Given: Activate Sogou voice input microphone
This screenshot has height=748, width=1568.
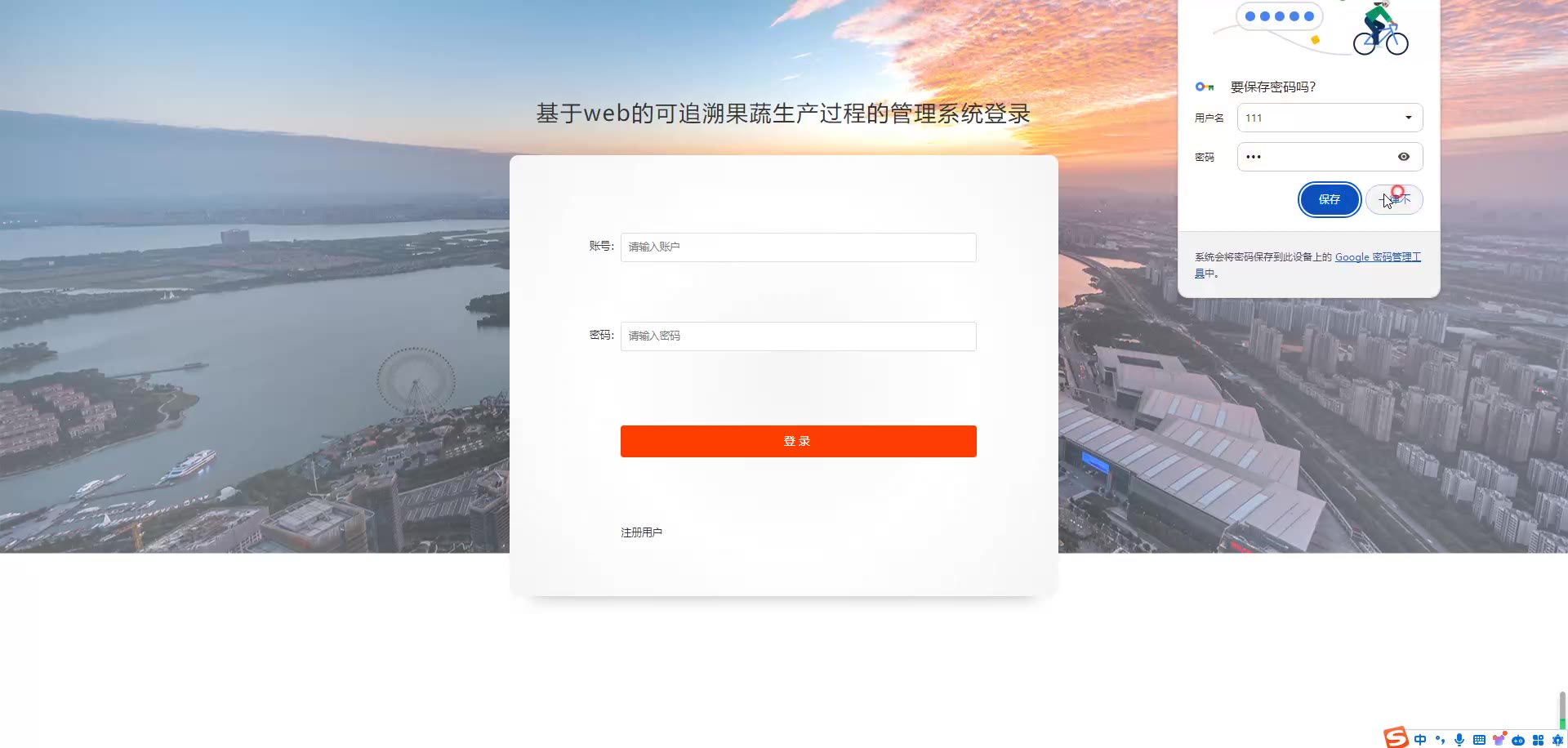Looking at the screenshot, I should point(1459,740).
